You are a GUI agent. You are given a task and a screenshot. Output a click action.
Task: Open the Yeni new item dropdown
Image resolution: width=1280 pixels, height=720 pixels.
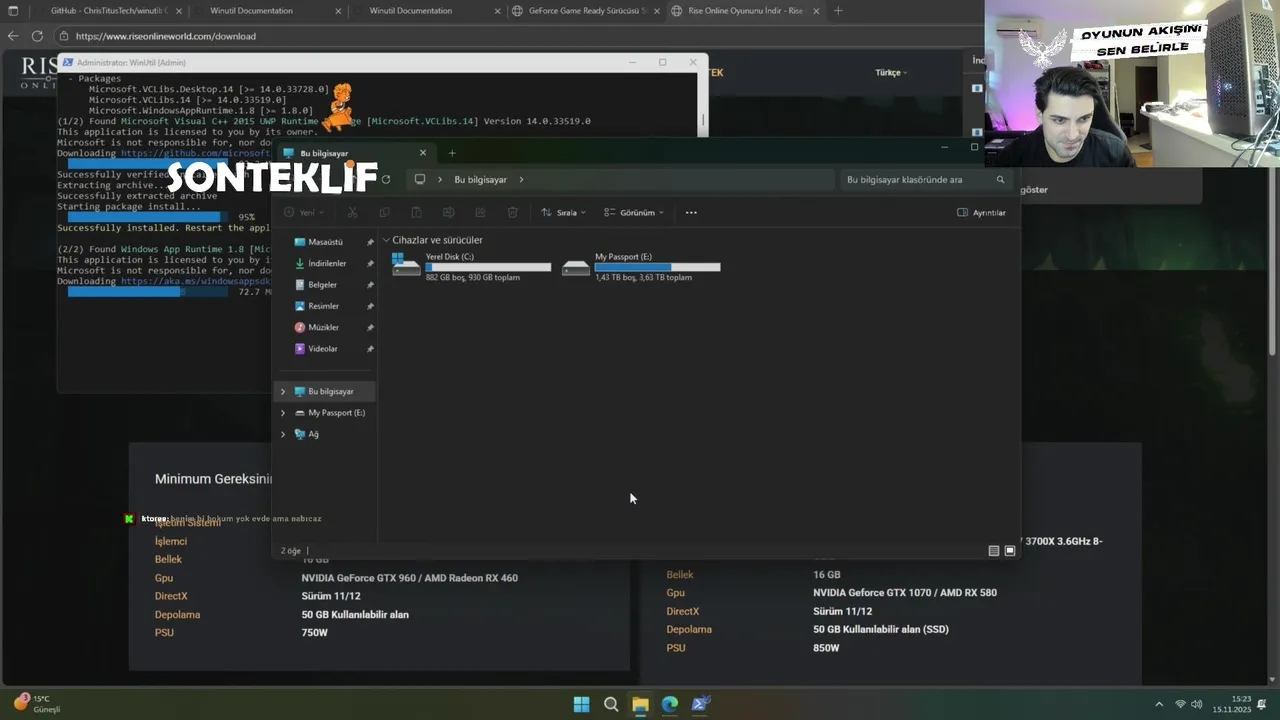click(303, 212)
